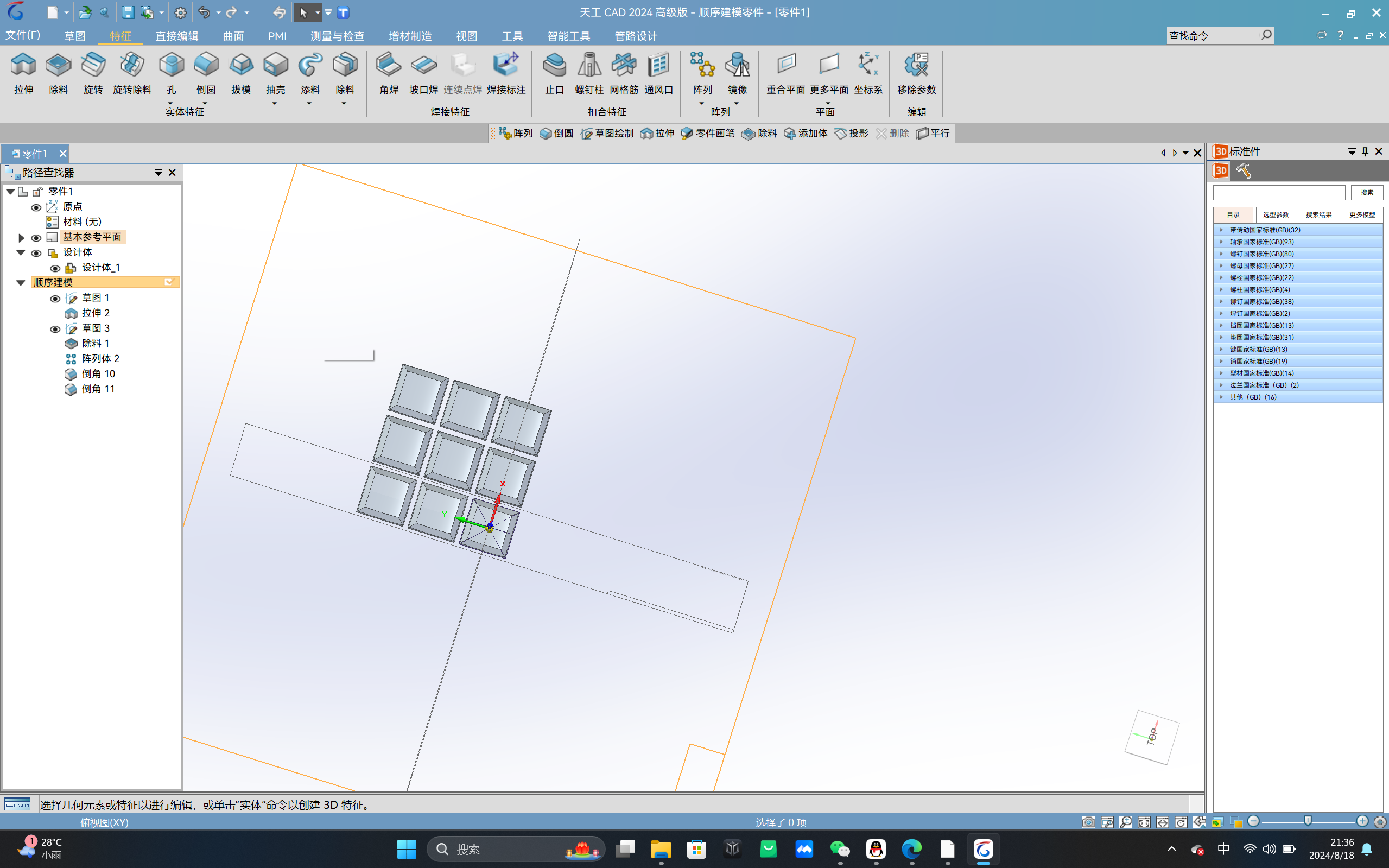This screenshot has width=1389, height=868.
Task: Expand 带传动国家标准(GB)(32) category
Action: coord(1221,230)
